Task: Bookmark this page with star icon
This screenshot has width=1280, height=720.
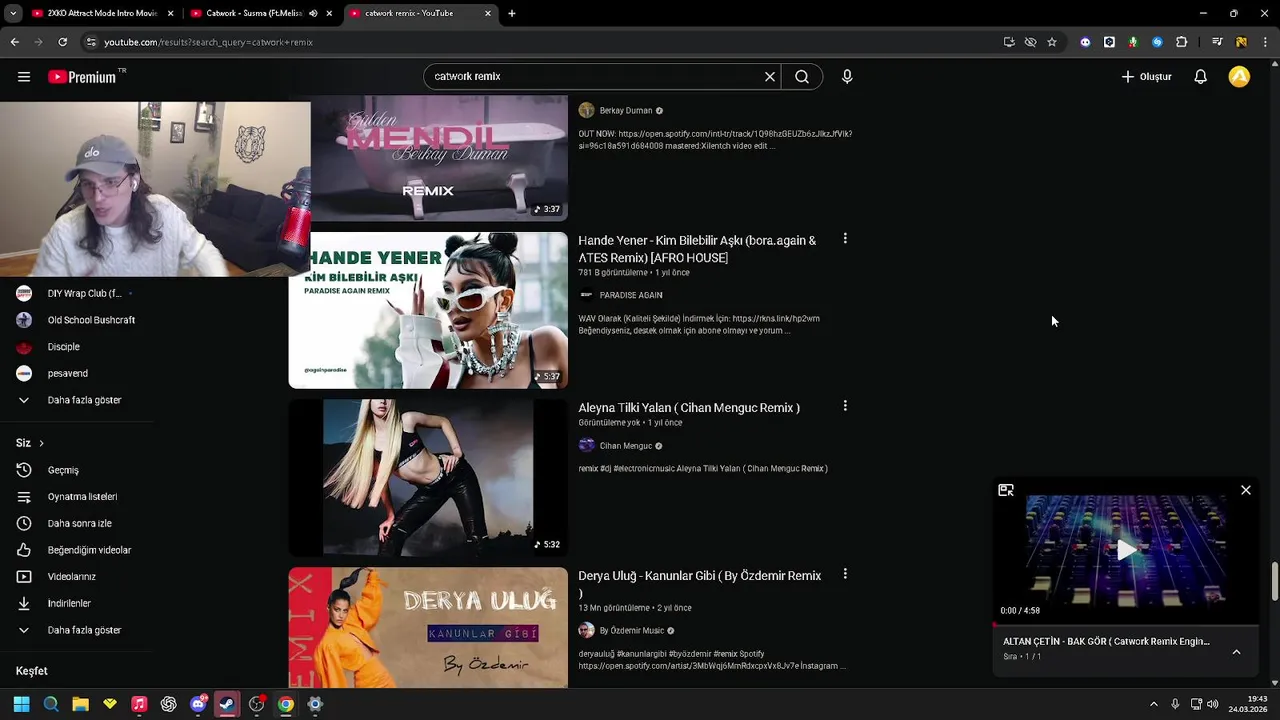Action: [x=1052, y=42]
